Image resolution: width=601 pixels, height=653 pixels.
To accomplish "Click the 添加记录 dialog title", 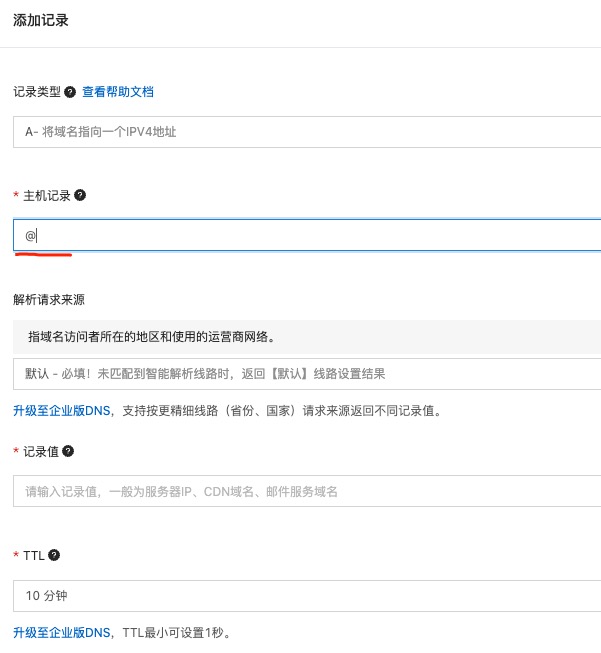I will [x=40, y=20].
